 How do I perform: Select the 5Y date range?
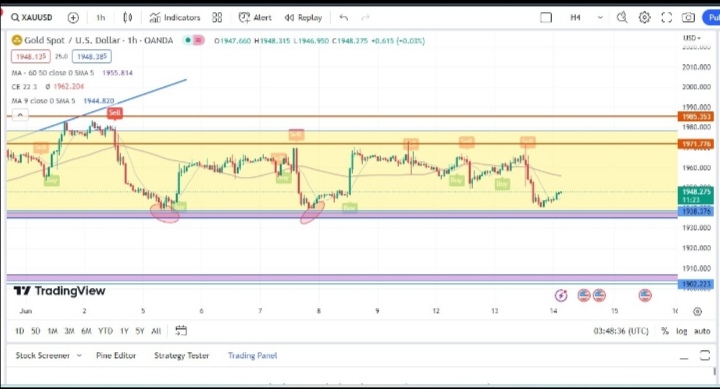[x=140, y=331]
